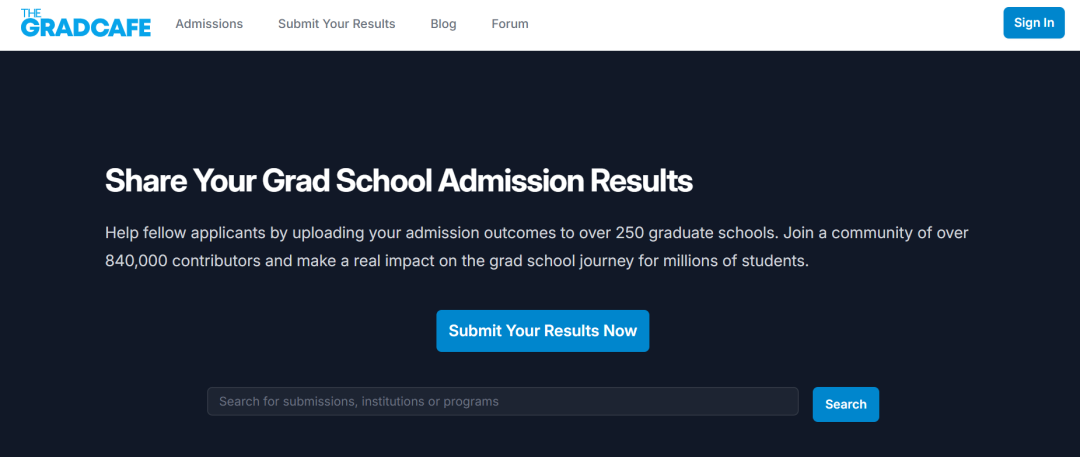The height and width of the screenshot is (457, 1080).
Task: Focus the search submissions input field
Action: 502,402
